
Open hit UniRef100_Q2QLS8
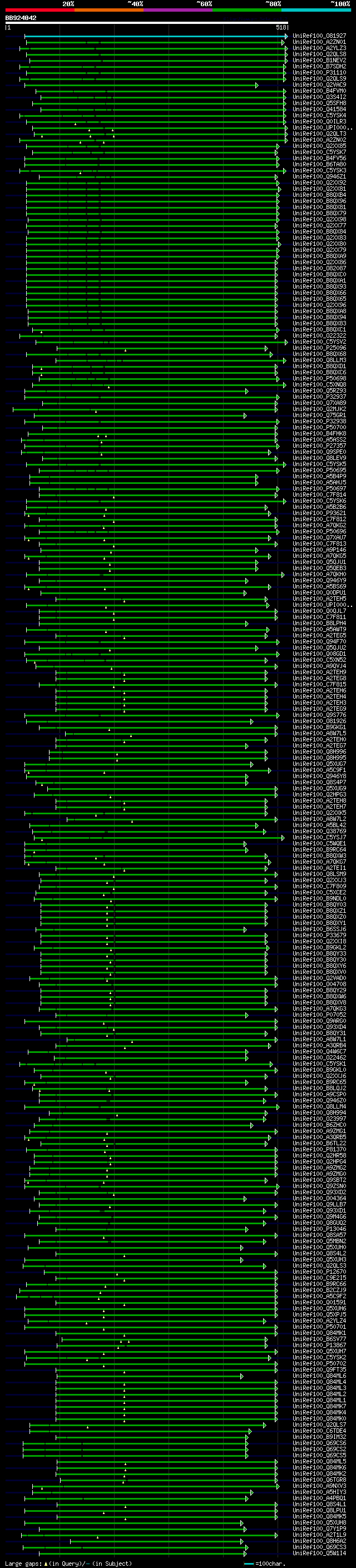[319, 54]
